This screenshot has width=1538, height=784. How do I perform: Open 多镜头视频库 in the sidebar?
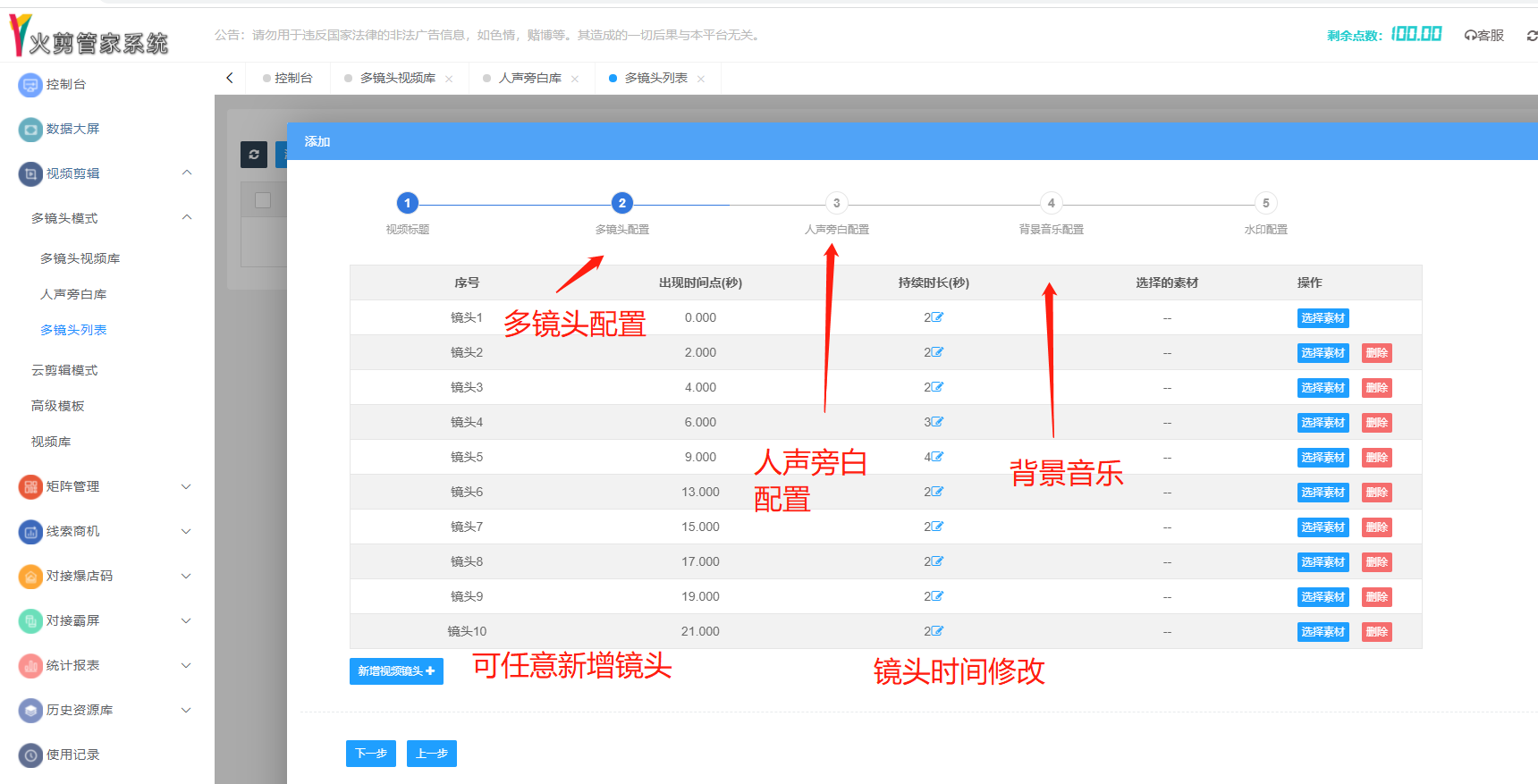point(80,258)
